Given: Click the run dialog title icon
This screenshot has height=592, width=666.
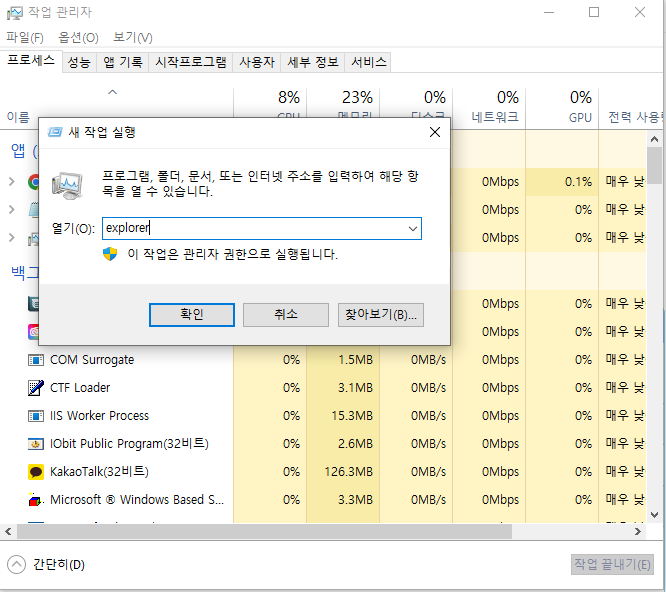Looking at the screenshot, I should pos(55,132).
